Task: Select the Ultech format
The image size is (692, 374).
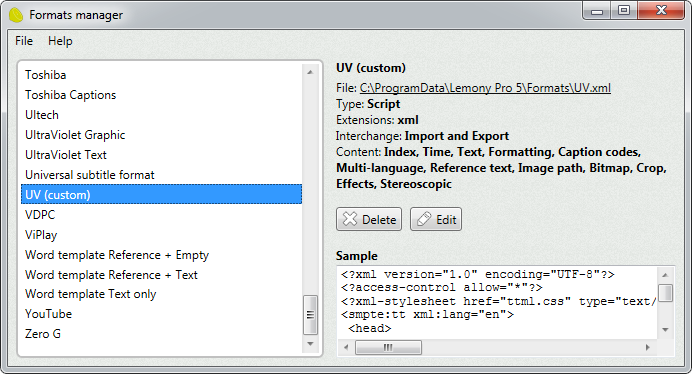Action: [x=162, y=114]
